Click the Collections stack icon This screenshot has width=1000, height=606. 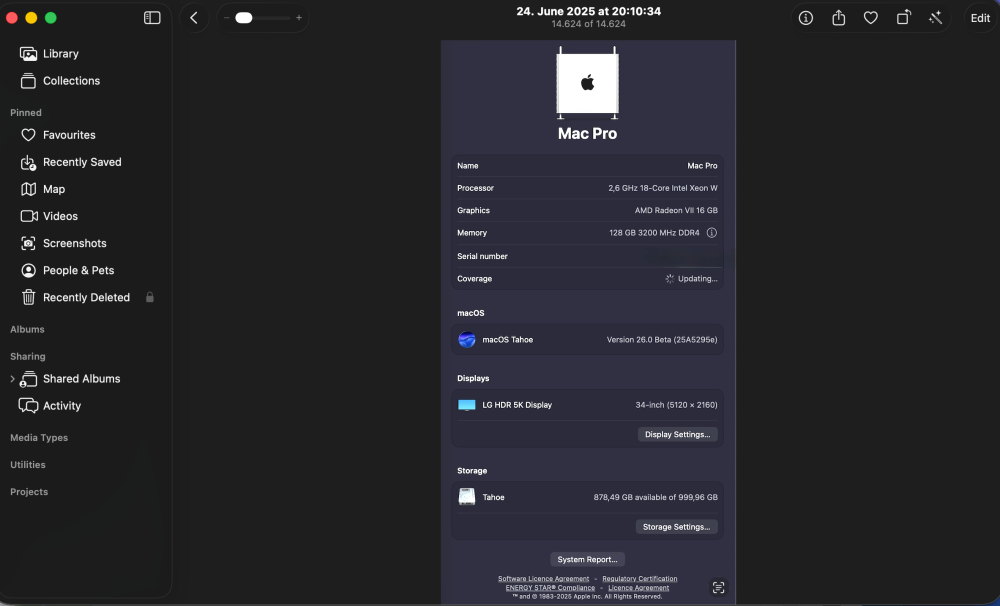tap(28, 81)
